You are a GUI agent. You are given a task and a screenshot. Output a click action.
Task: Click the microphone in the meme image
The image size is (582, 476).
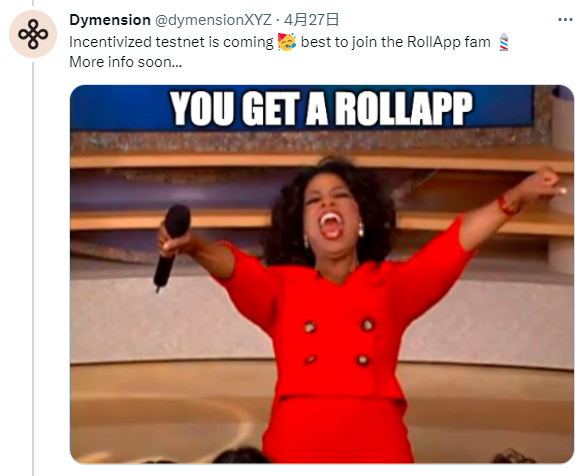point(171,247)
